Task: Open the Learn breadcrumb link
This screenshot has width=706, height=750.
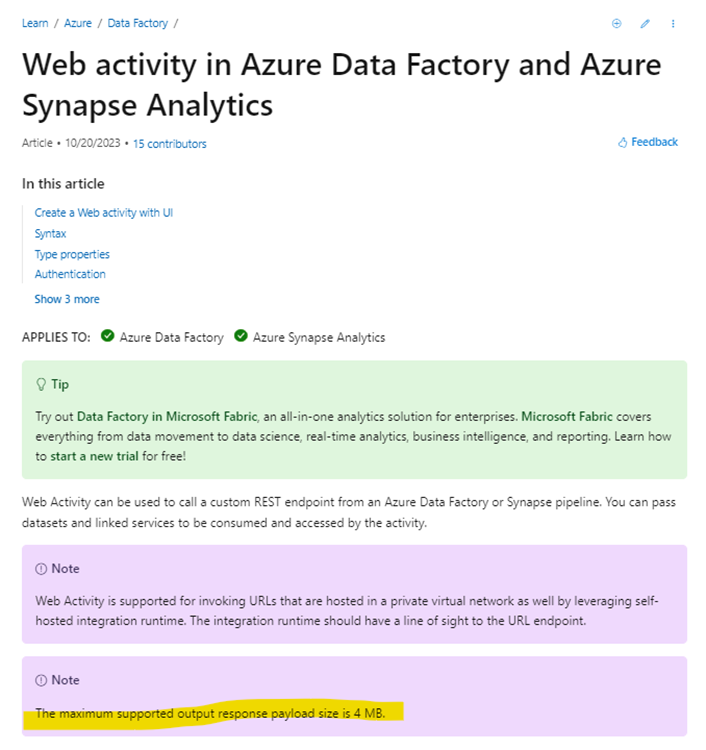Action: (35, 23)
